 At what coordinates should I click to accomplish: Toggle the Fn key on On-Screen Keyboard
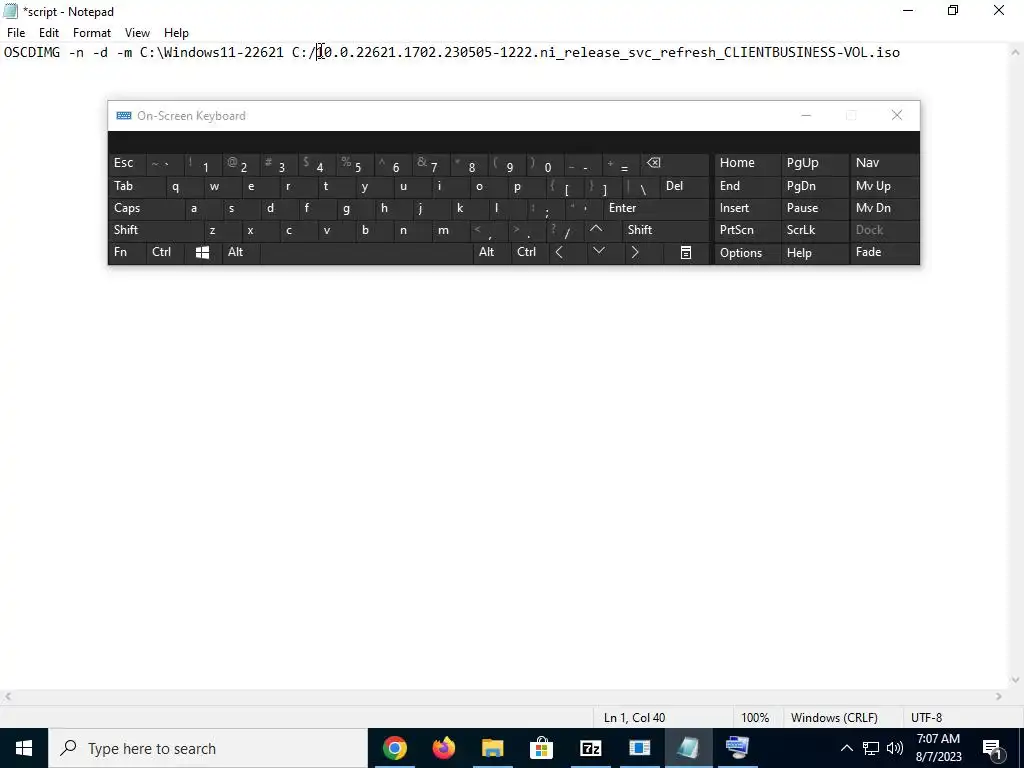127,252
